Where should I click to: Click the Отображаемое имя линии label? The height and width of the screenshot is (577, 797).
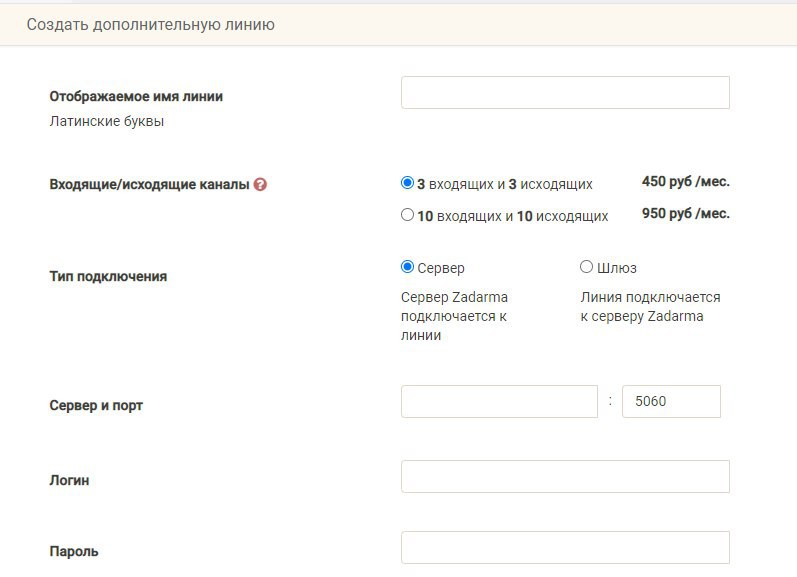[x=136, y=97]
